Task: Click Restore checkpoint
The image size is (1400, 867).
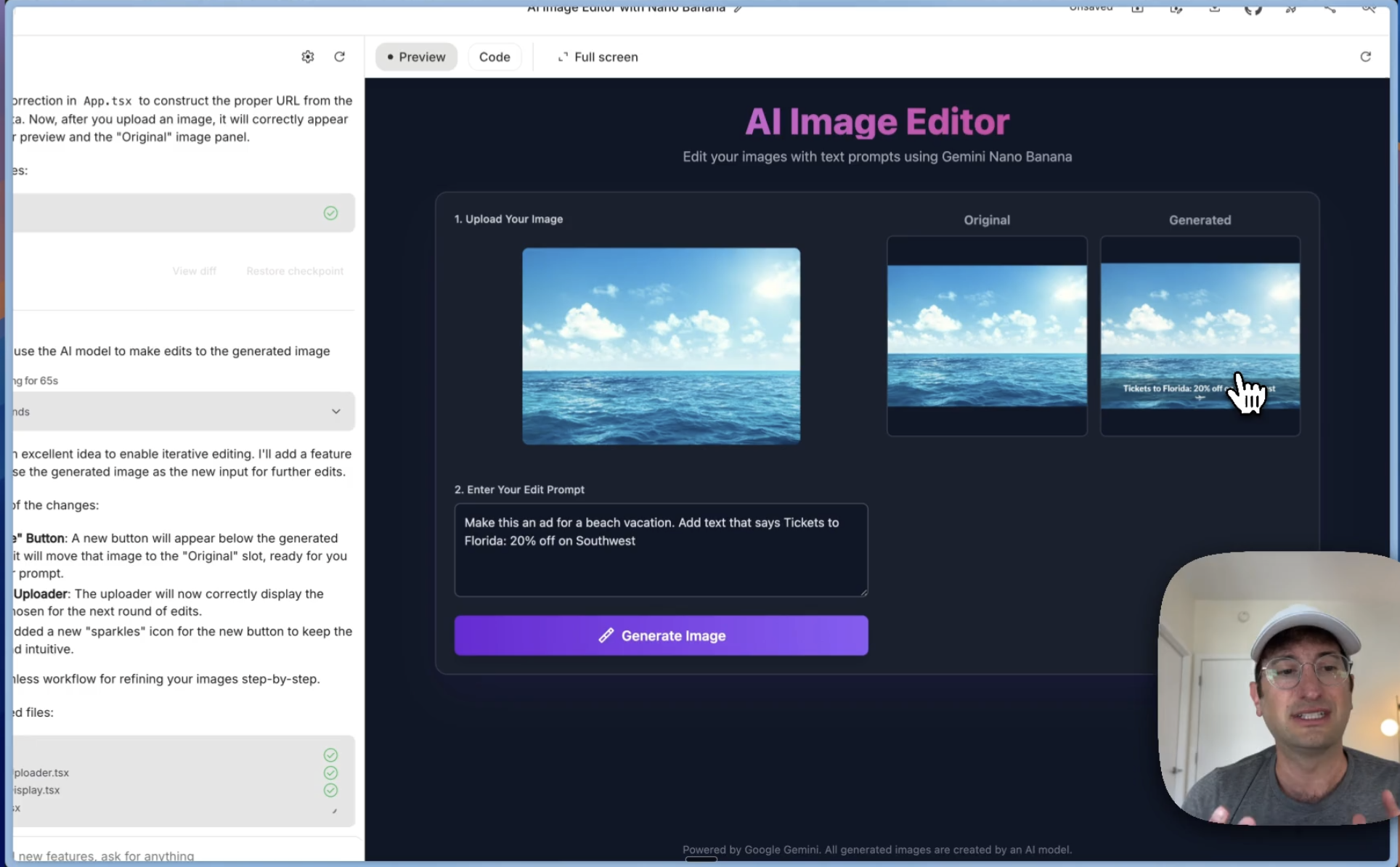Action: 295,271
